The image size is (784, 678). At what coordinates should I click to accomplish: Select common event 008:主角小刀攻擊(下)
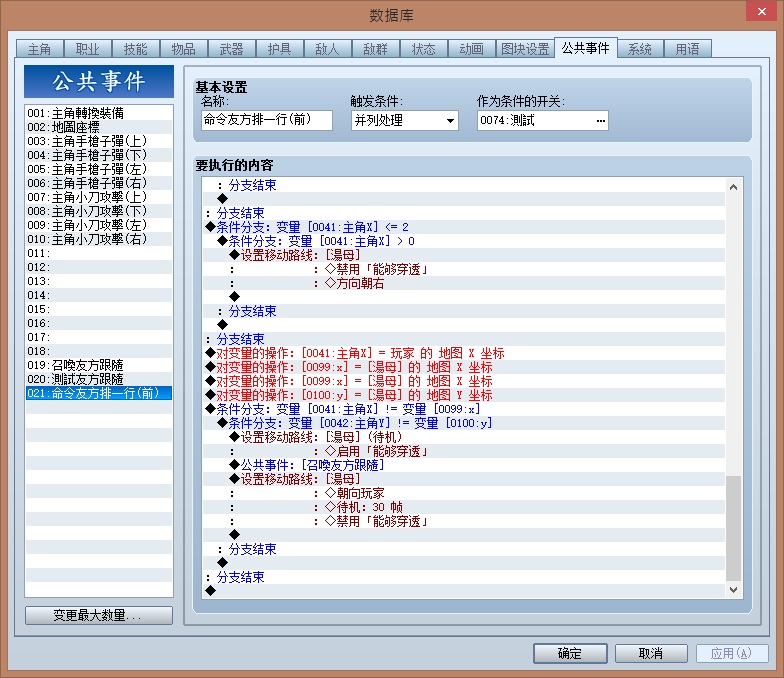click(98, 211)
